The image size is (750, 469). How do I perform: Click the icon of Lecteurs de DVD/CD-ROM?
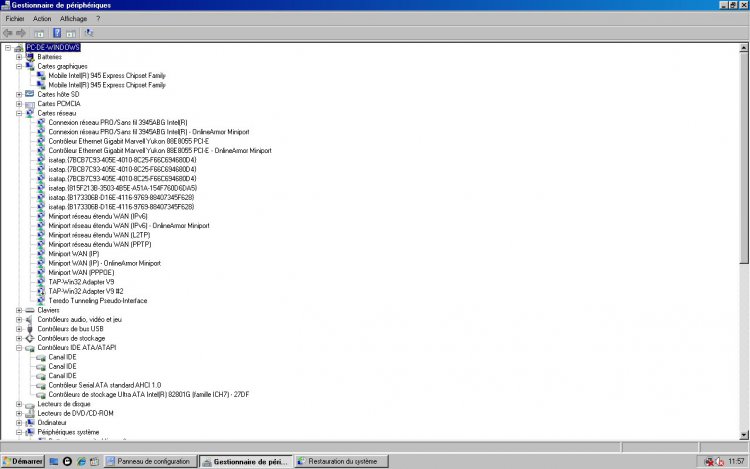(x=30, y=413)
